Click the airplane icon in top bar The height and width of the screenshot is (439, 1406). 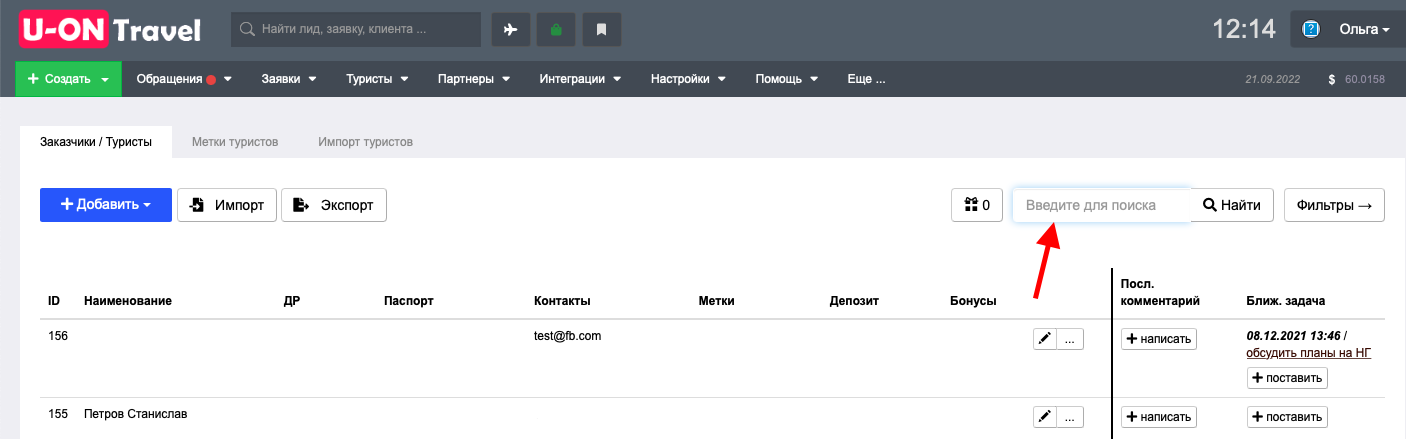510,29
